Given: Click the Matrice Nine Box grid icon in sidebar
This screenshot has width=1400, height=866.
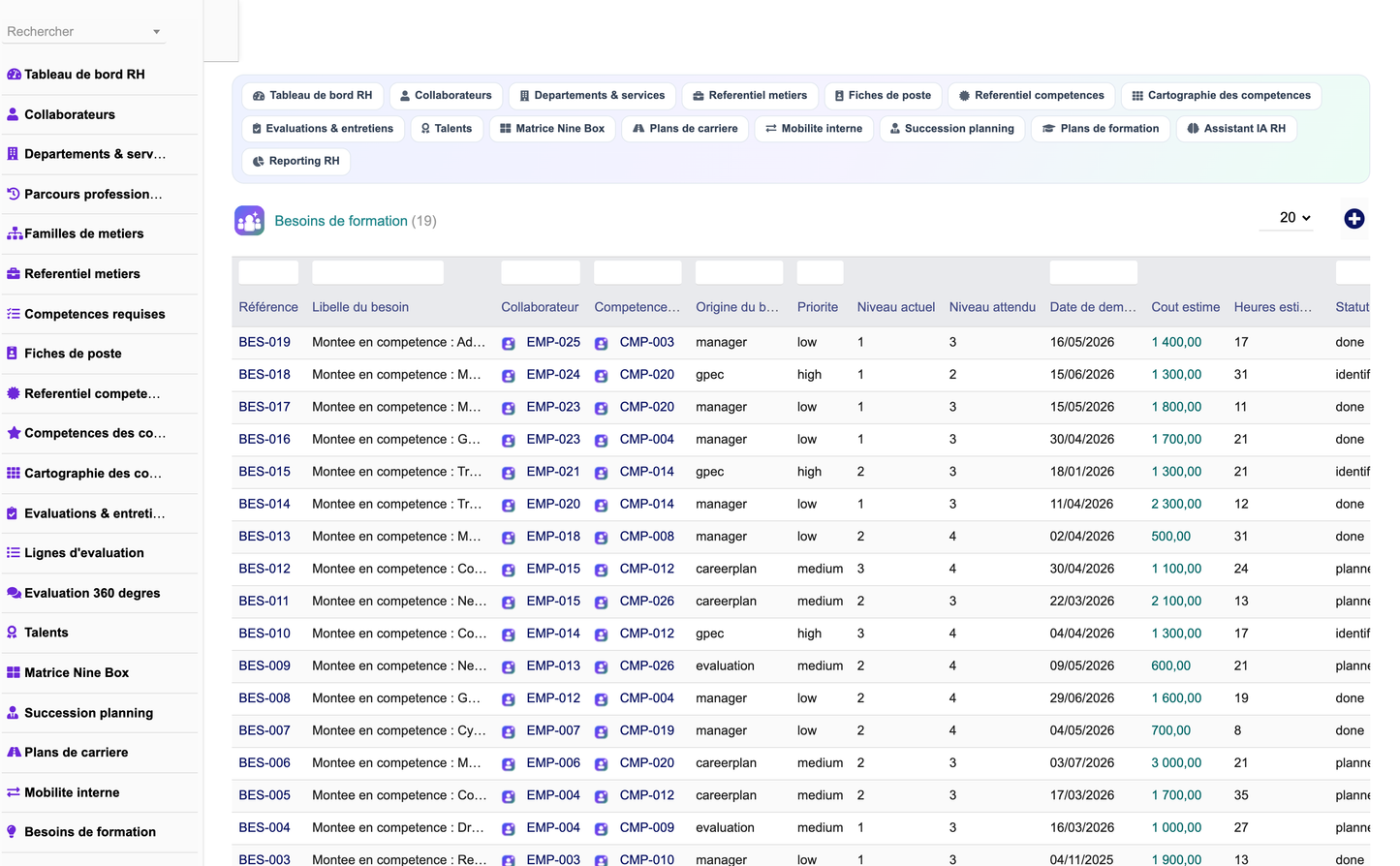Looking at the screenshot, I should tap(14, 672).
